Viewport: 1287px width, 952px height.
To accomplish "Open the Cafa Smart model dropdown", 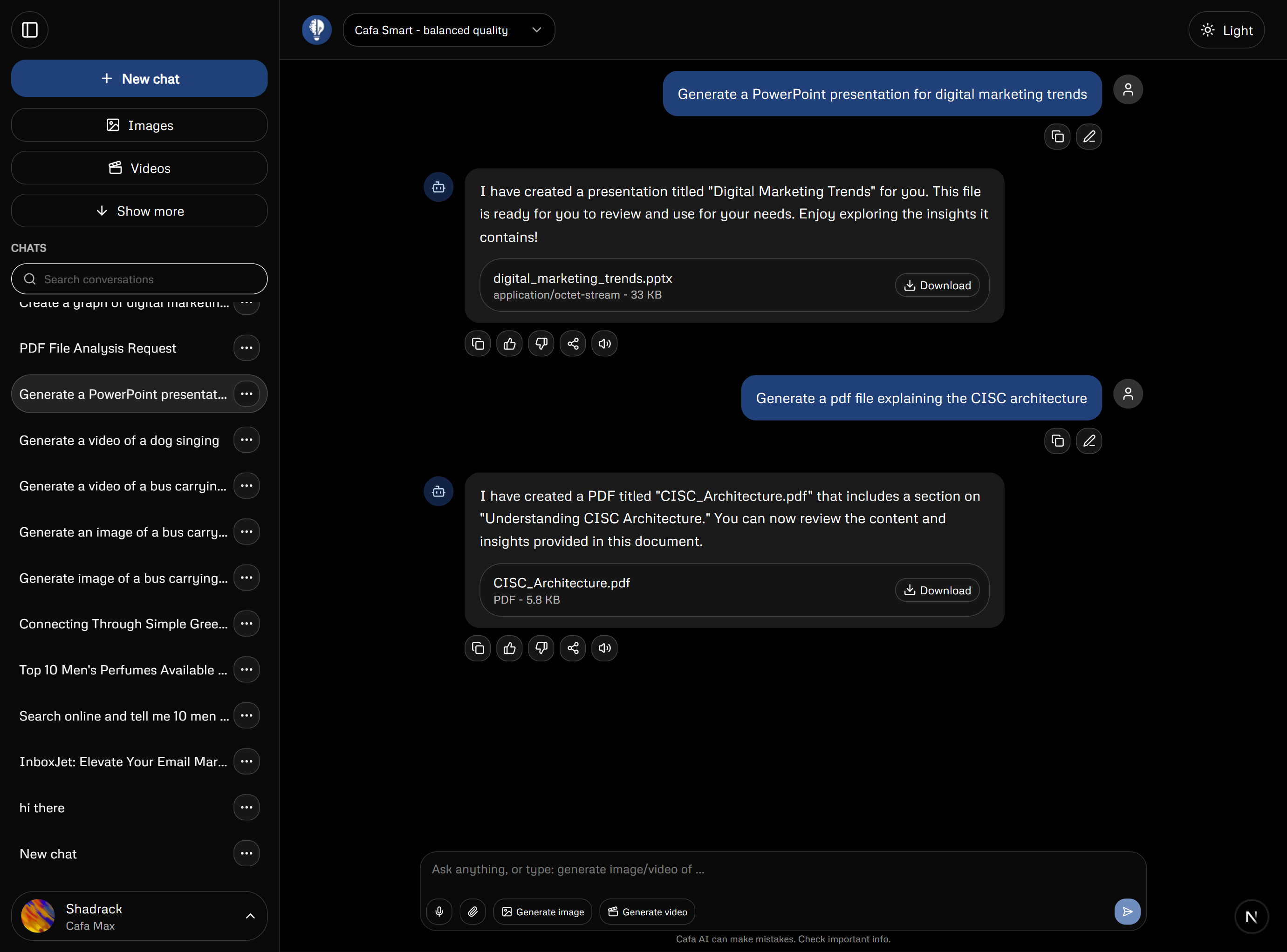I will (x=449, y=30).
